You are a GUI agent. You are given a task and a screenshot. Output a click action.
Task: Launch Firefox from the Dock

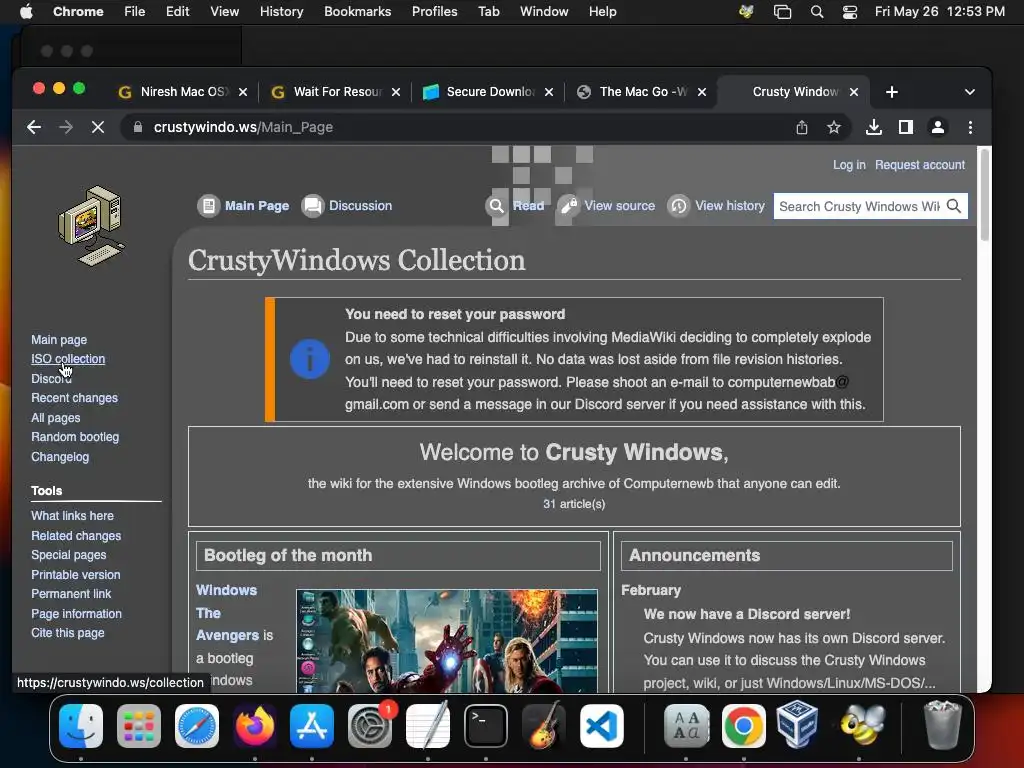pyautogui.click(x=255, y=726)
